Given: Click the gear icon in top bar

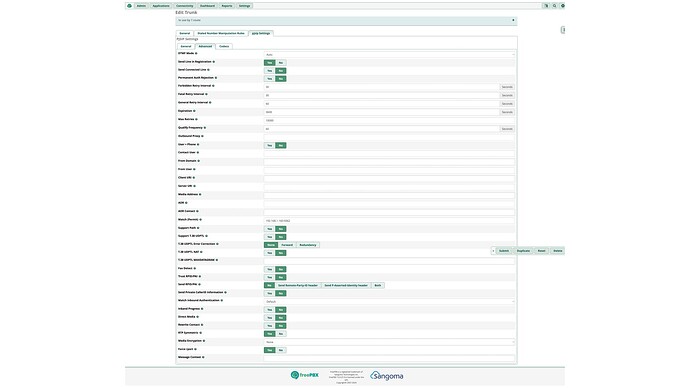Looking at the screenshot, I should [x=562, y=6].
